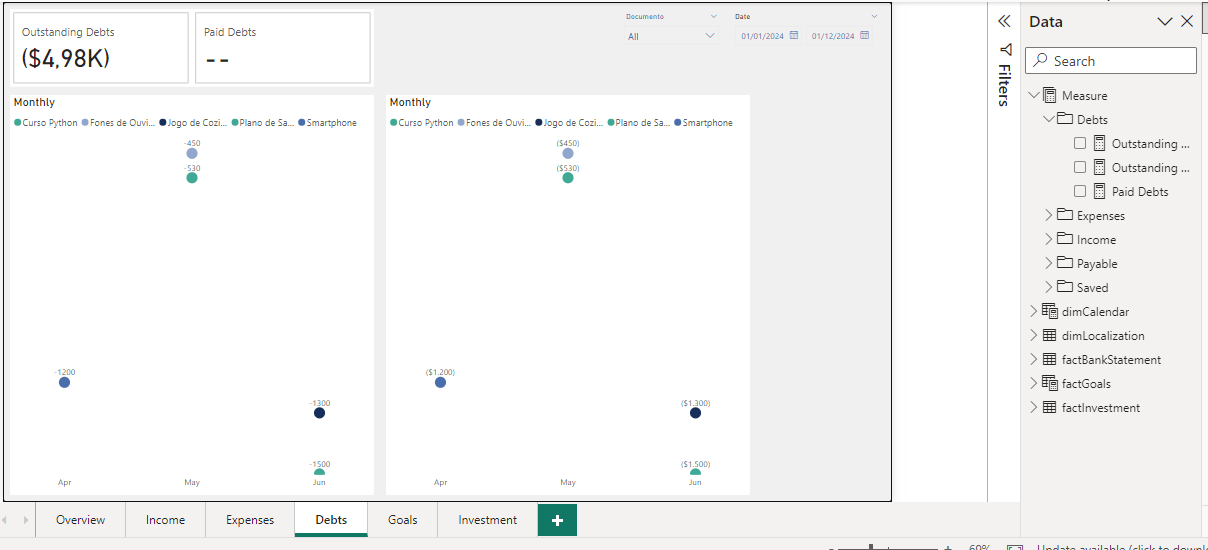
Task: Click the factBankStatement table icon
Action: (1049, 359)
